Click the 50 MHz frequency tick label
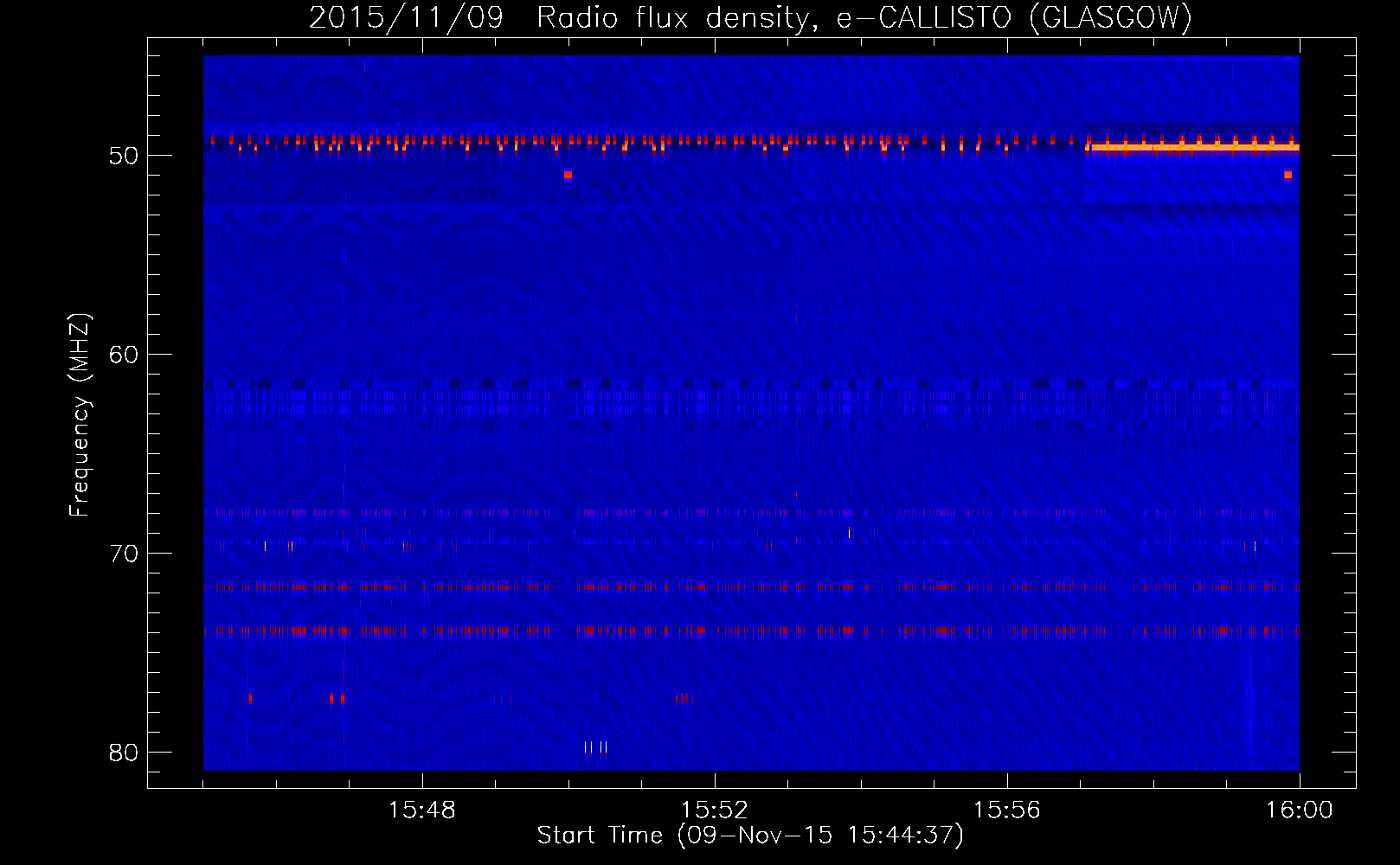 point(124,156)
